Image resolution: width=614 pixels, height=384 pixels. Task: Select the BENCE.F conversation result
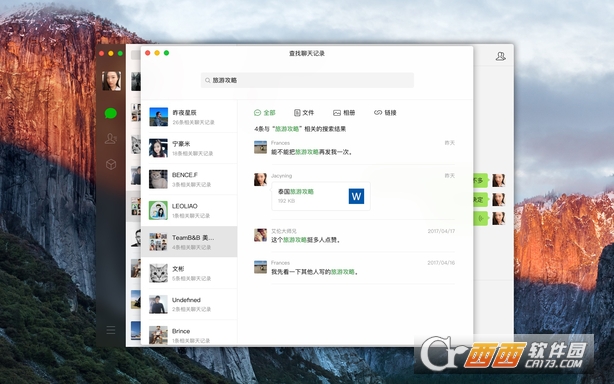pos(189,179)
